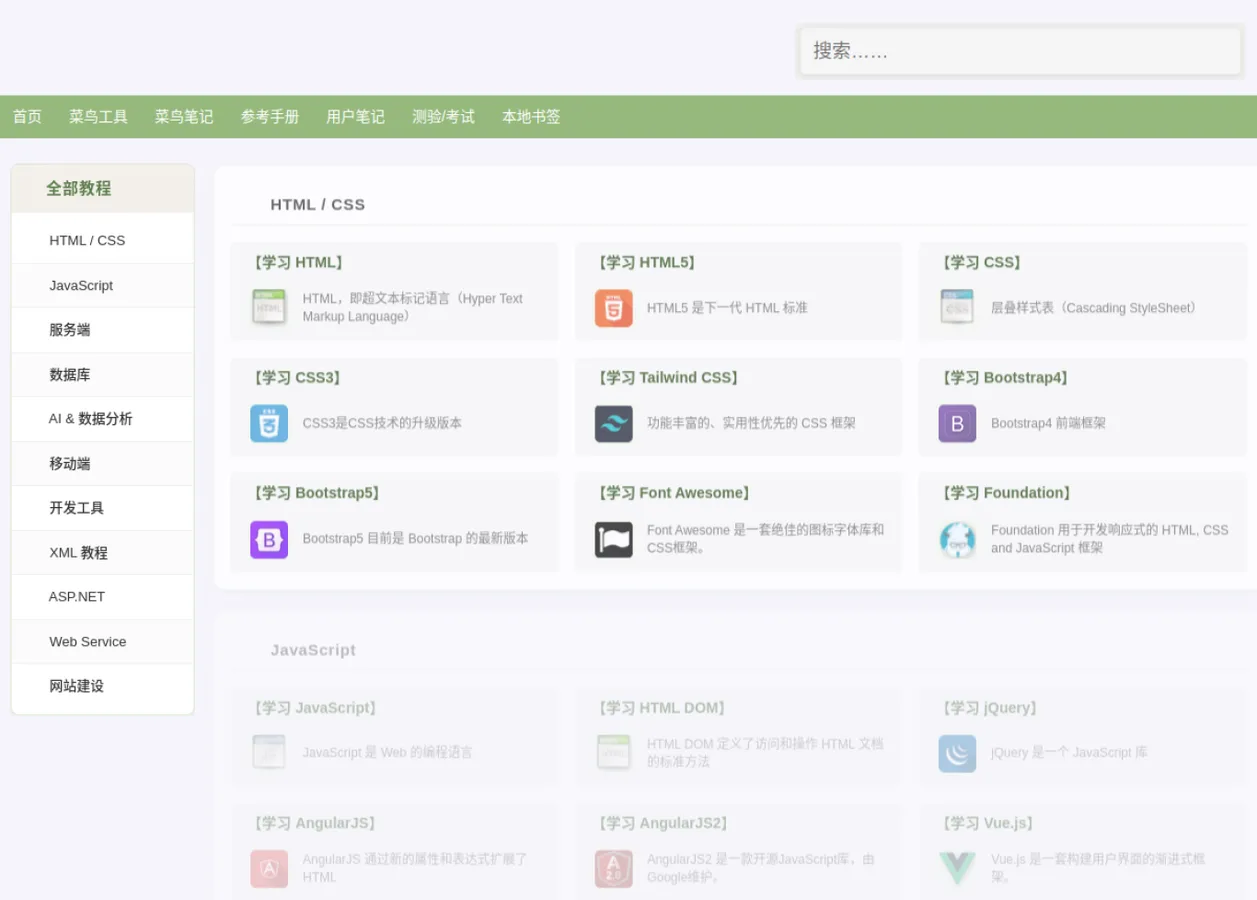The height and width of the screenshot is (900, 1257).
Task: Open the 【学习 Bootstrap4】 link
Action: pos(1006,378)
